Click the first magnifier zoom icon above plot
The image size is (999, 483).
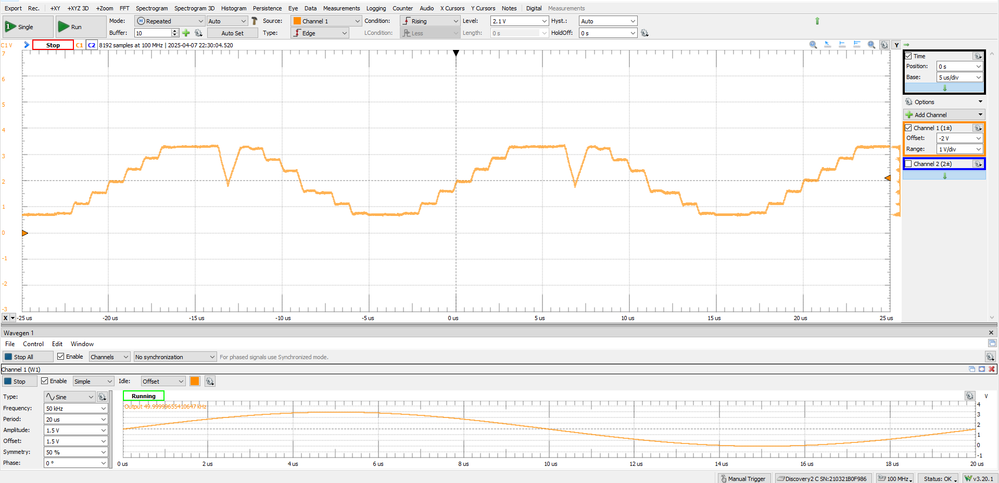coord(813,45)
